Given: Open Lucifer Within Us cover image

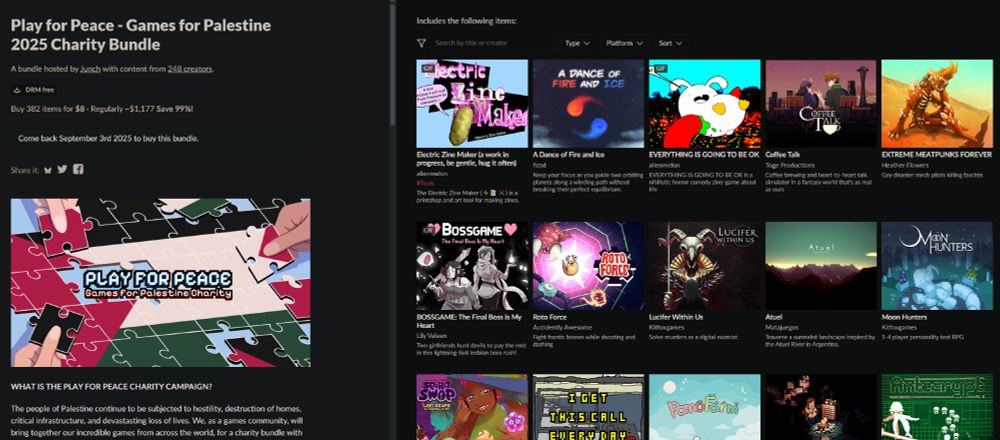Looking at the screenshot, I should tap(705, 266).
